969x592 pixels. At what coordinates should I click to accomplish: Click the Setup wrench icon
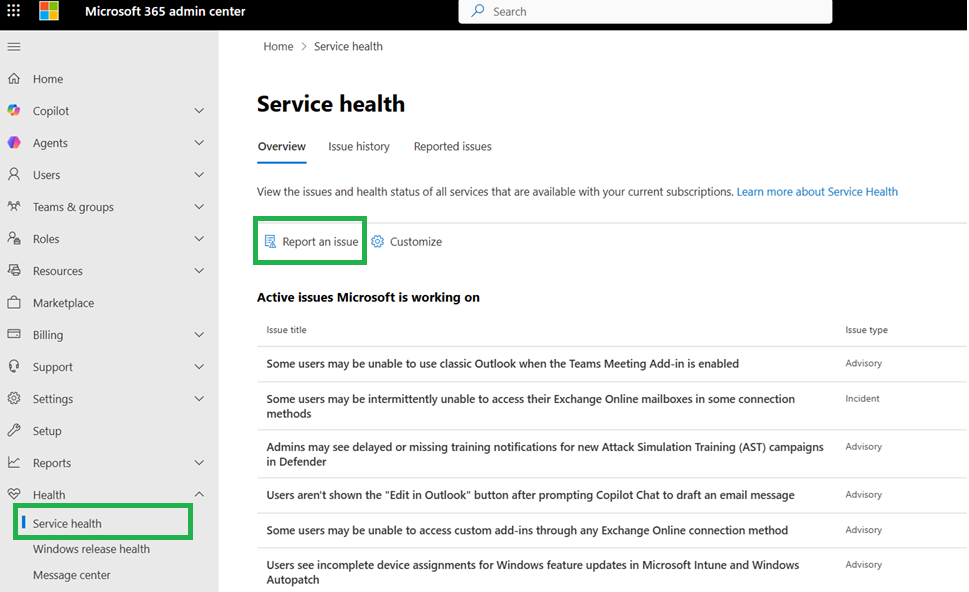click(x=14, y=430)
